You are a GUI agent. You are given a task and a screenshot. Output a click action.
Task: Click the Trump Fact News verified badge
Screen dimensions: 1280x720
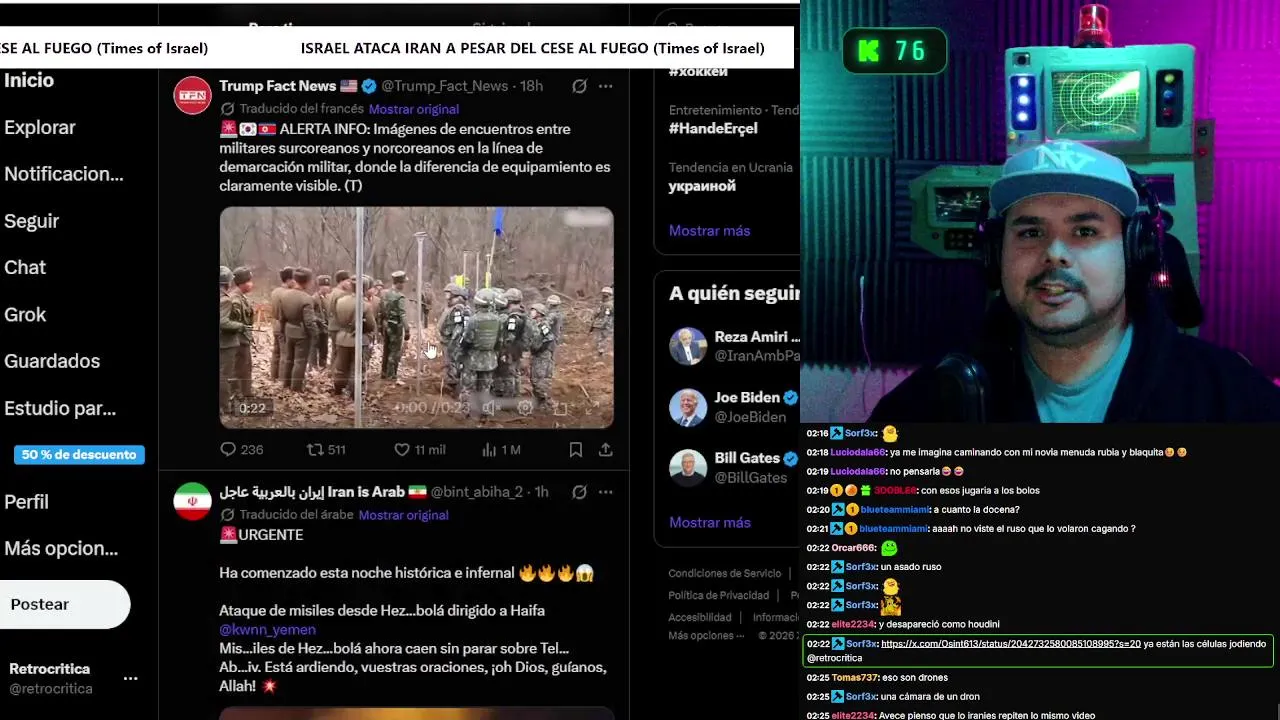tap(369, 86)
